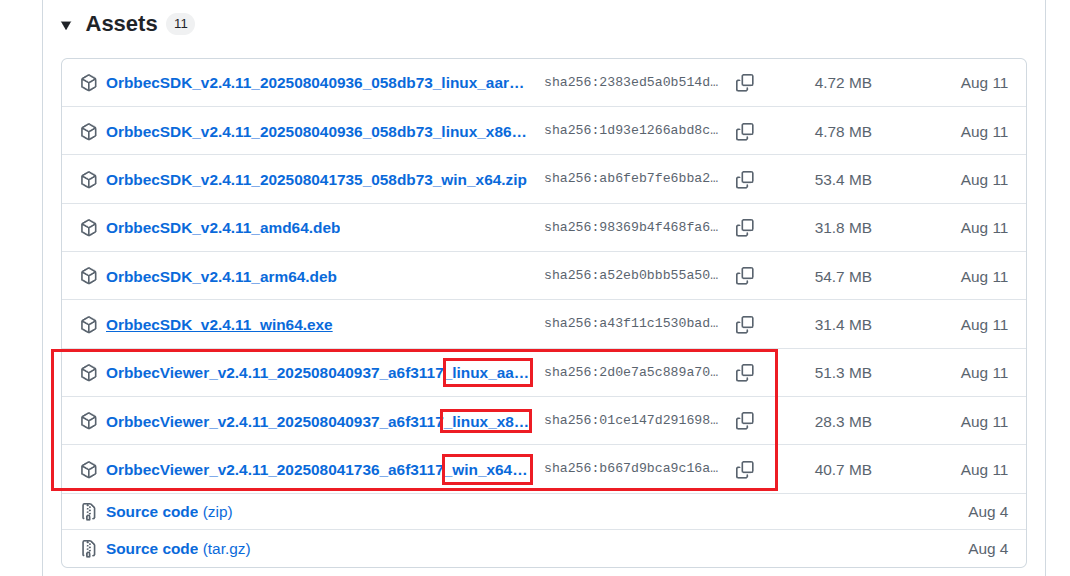Copy digest for OrbbecViewer linux_x86 asset
The width and height of the screenshot is (1070, 576).
pos(744,421)
